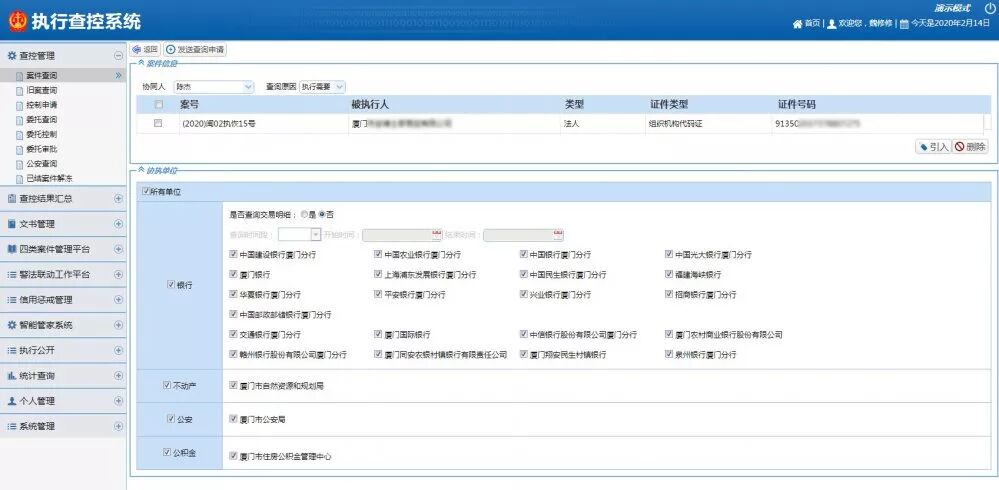Toggle the 银行 category checkbox
The height and width of the screenshot is (490, 999).
click(x=171, y=285)
